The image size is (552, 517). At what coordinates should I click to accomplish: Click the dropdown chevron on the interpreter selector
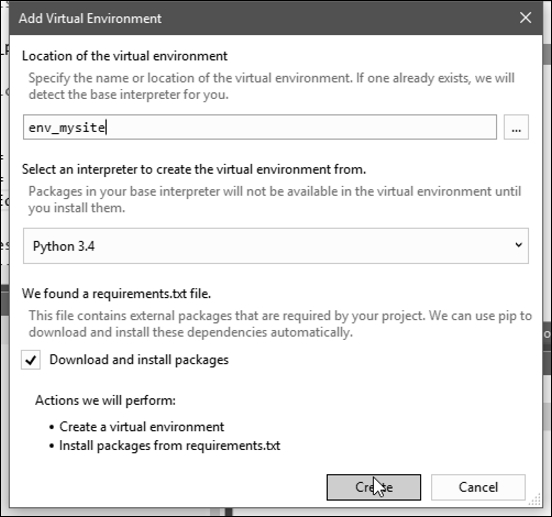click(518, 245)
